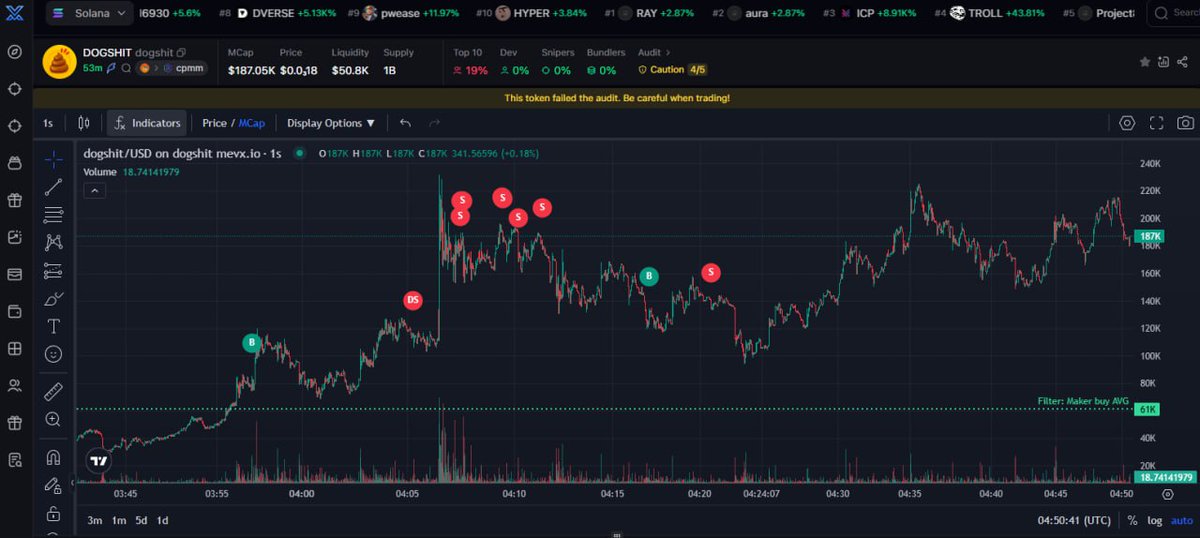Collapse the chart legend chevron
This screenshot has height=538, width=1200.
pos(94,190)
